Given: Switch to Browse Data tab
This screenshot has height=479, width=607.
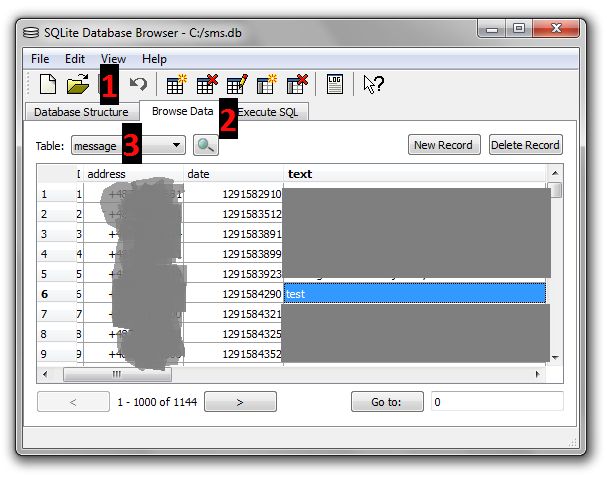Looking at the screenshot, I should (182, 111).
